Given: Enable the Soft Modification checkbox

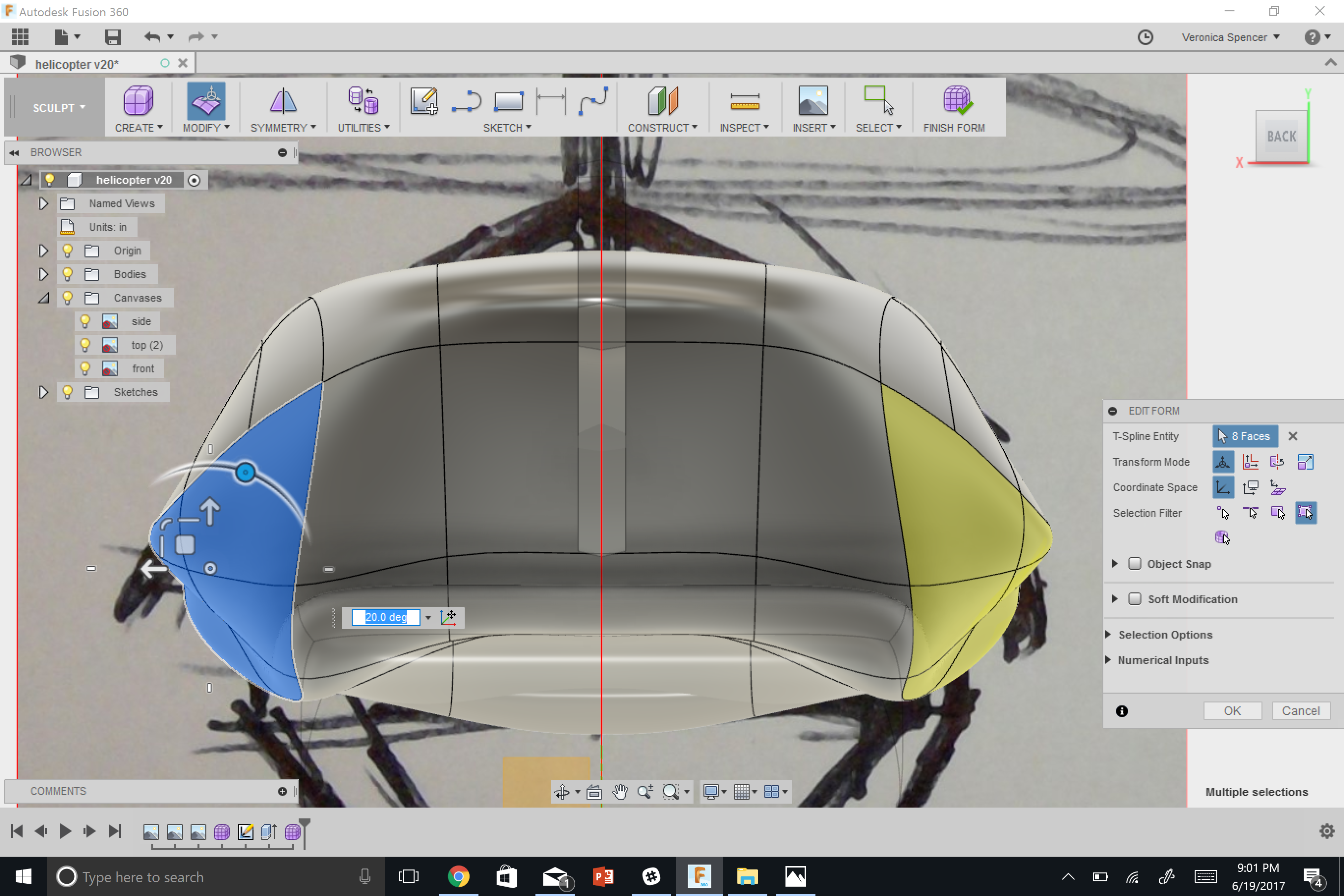Looking at the screenshot, I should (1135, 599).
